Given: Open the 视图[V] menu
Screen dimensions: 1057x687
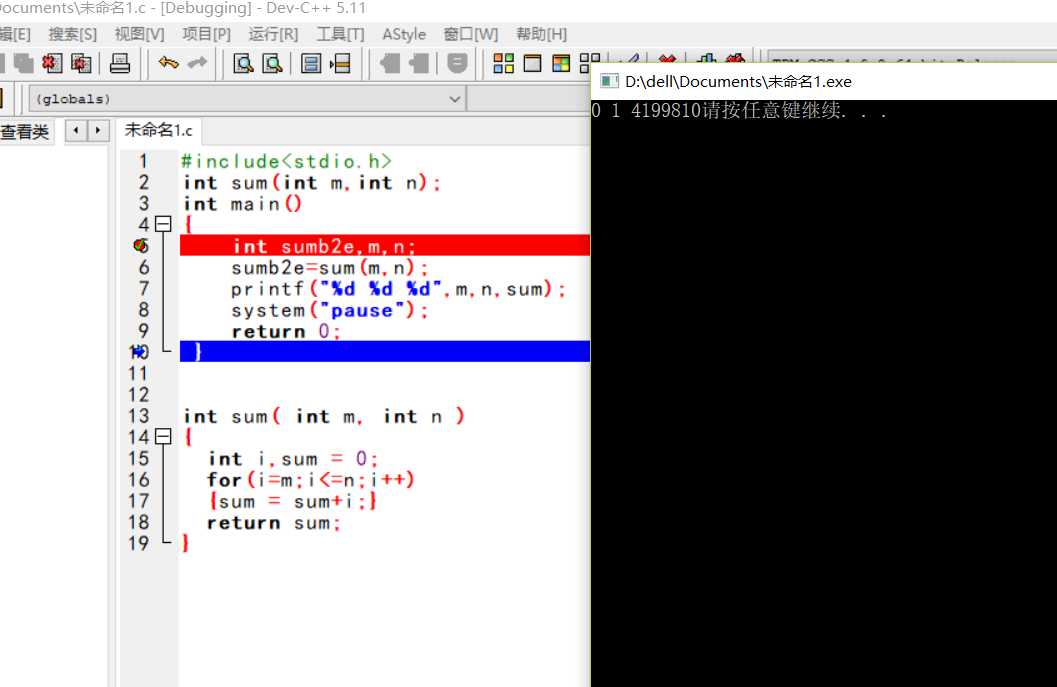Looking at the screenshot, I should click(140, 34).
